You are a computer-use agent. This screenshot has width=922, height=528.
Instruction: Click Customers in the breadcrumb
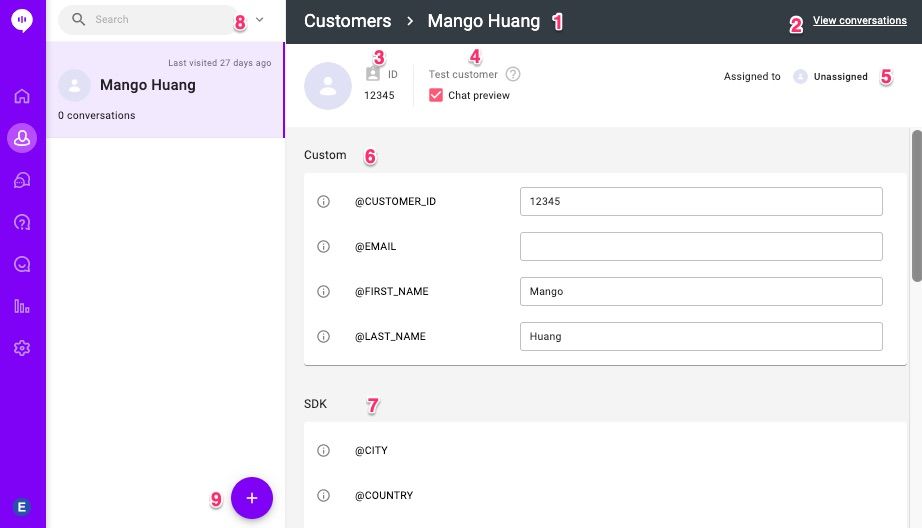[x=348, y=21]
